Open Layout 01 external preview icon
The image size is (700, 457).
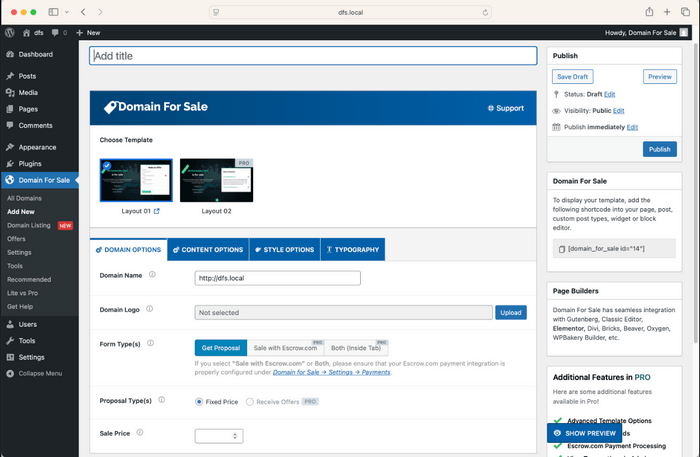coord(157,211)
